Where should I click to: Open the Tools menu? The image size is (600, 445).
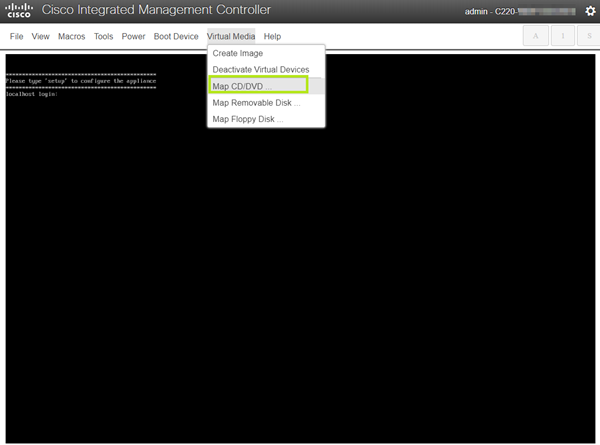pyautogui.click(x=104, y=36)
